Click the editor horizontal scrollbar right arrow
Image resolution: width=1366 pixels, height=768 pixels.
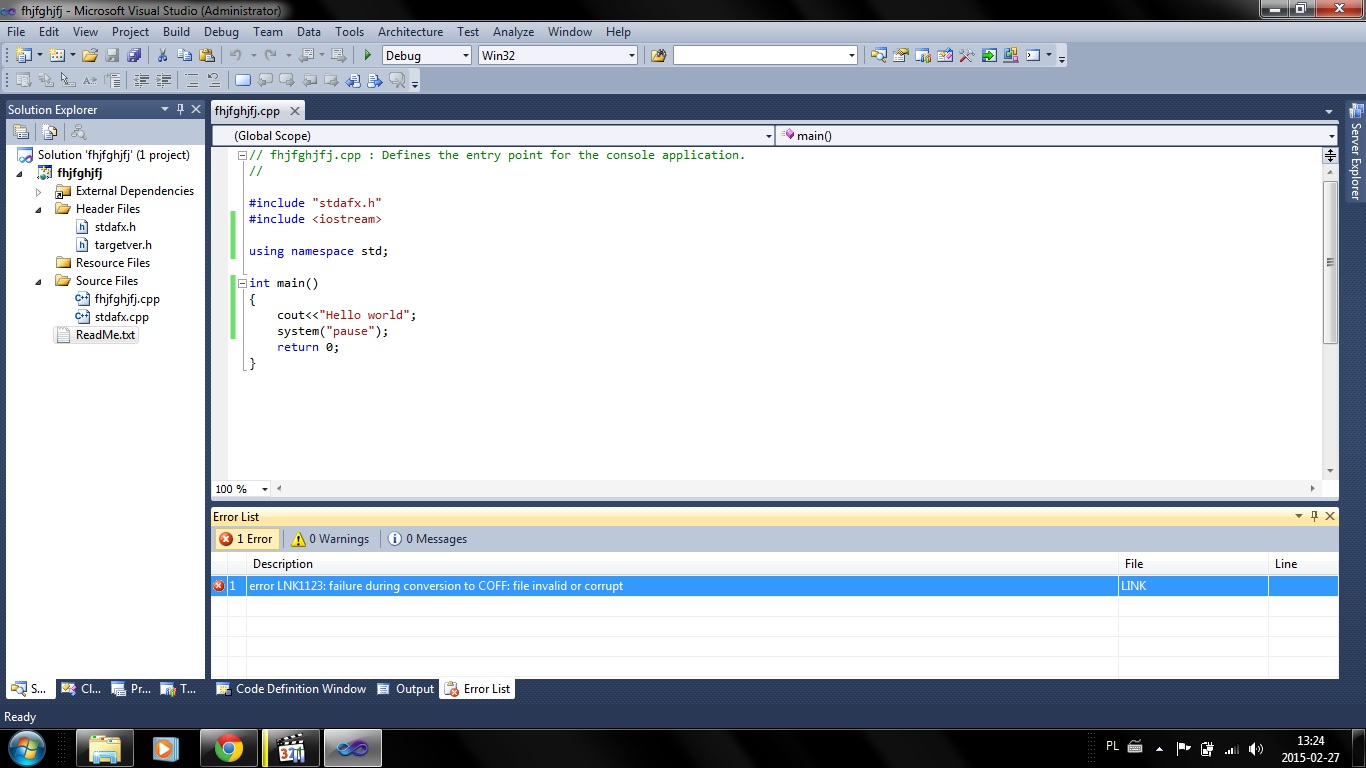(x=1313, y=489)
